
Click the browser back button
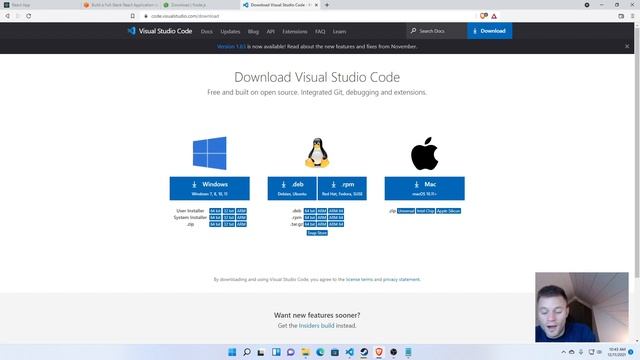(7, 16)
